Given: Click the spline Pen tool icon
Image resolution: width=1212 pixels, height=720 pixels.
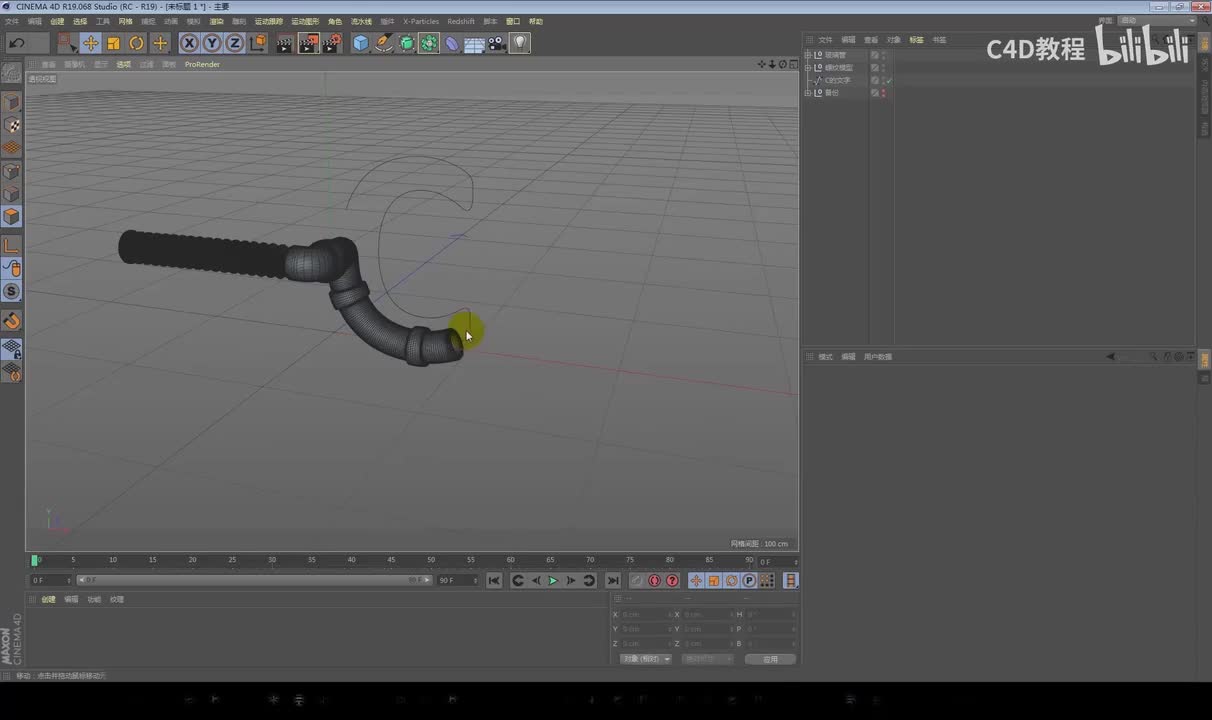Looking at the screenshot, I should click(x=384, y=43).
